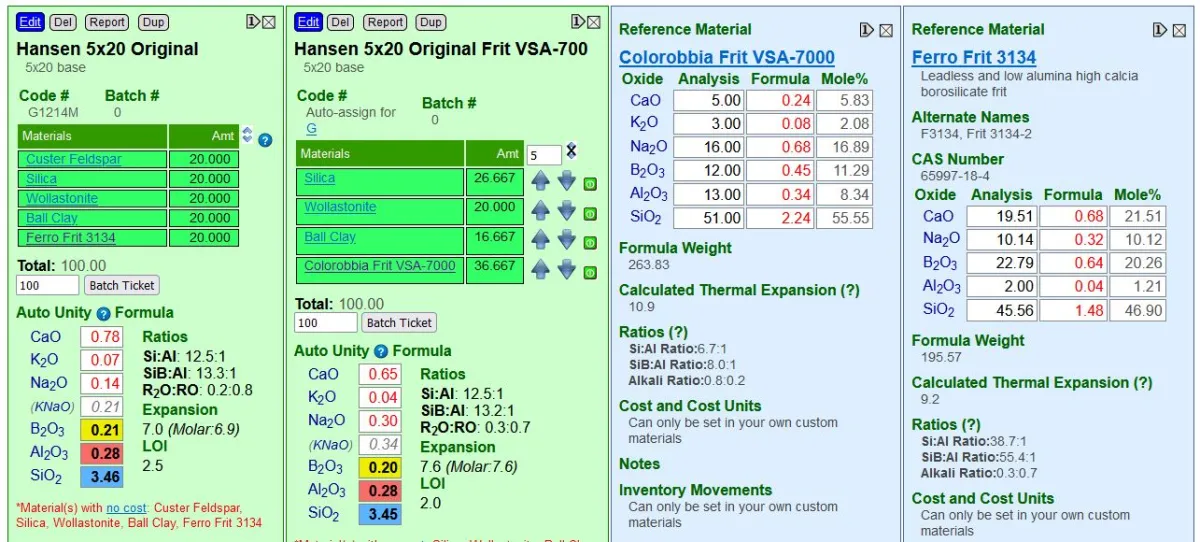Viewport: 1200px width, 542px height.
Task: Close the Hansen 5x20 Original Frit VSA-700 panel
Action: (x=594, y=22)
